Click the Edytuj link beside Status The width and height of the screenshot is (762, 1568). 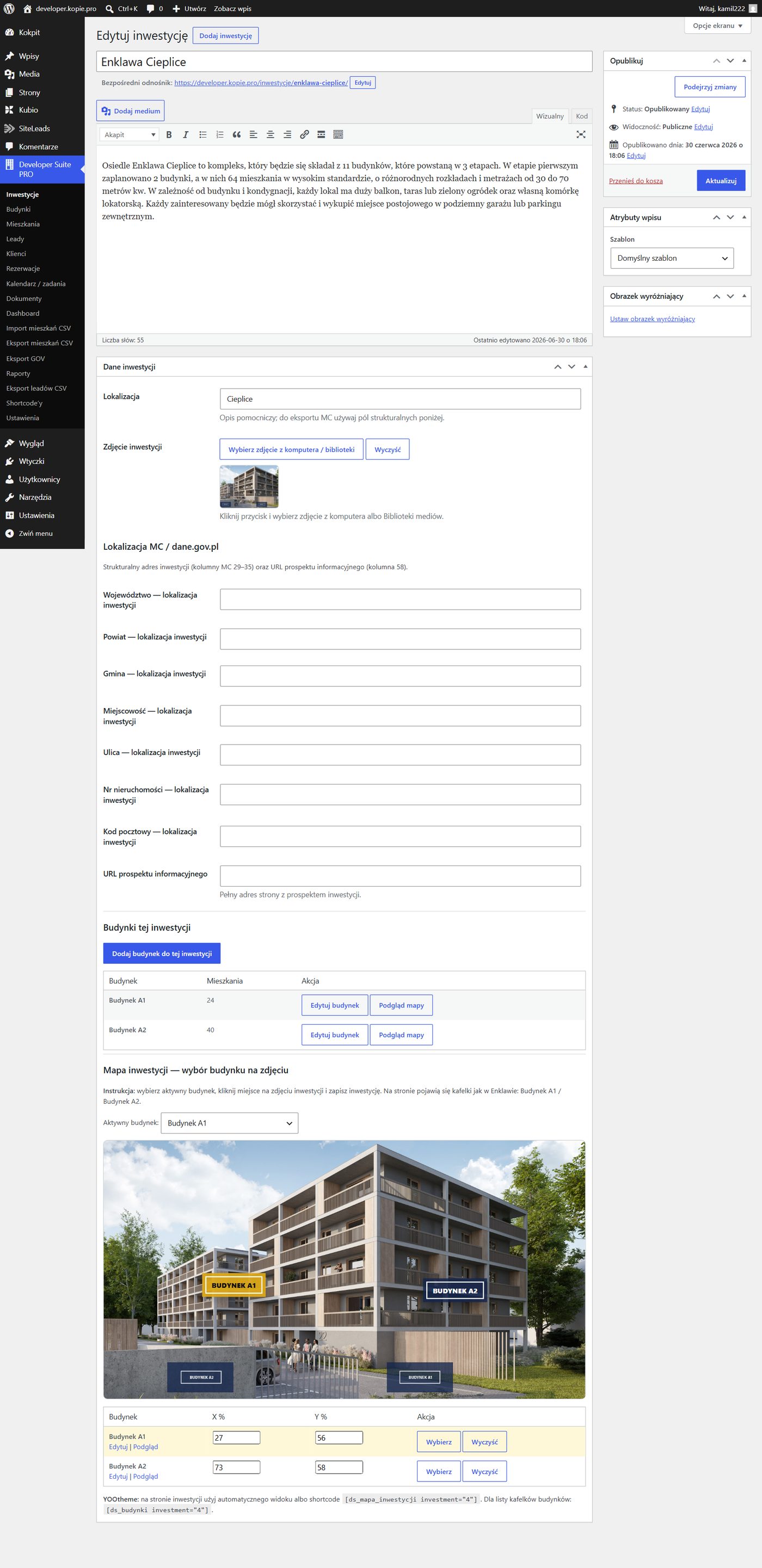pyautogui.click(x=700, y=109)
